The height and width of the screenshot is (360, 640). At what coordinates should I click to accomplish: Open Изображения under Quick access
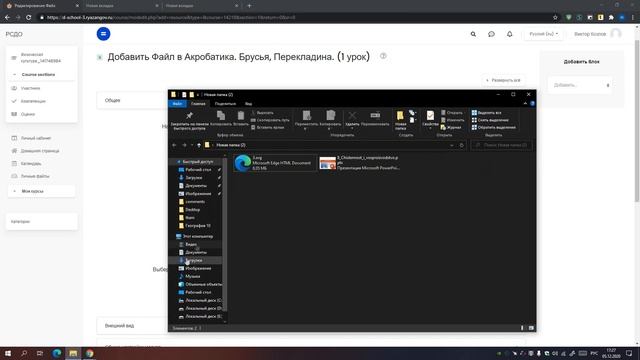pyautogui.click(x=198, y=193)
